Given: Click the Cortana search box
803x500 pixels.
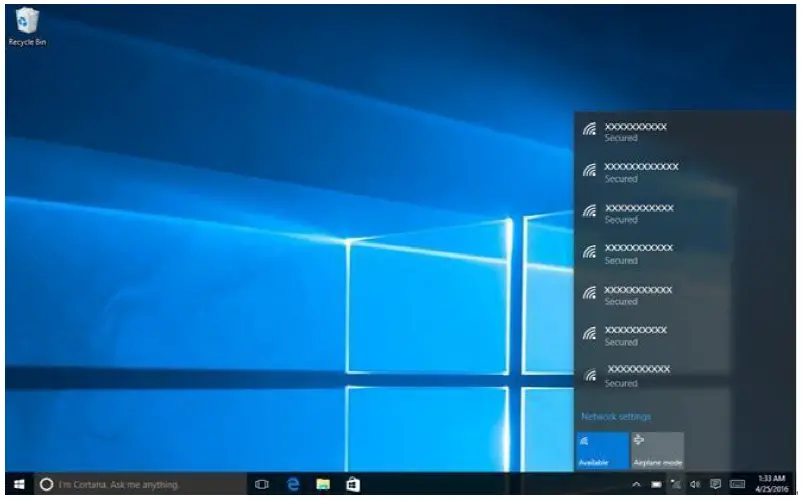Looking at the screenshot, I should pyautogui.click(x=140, y=484).
